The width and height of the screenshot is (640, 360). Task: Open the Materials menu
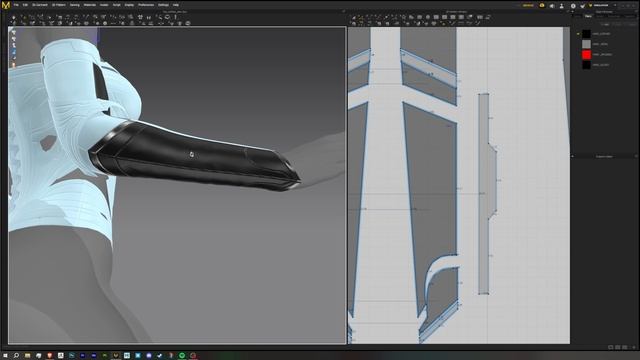coord(90,5)
